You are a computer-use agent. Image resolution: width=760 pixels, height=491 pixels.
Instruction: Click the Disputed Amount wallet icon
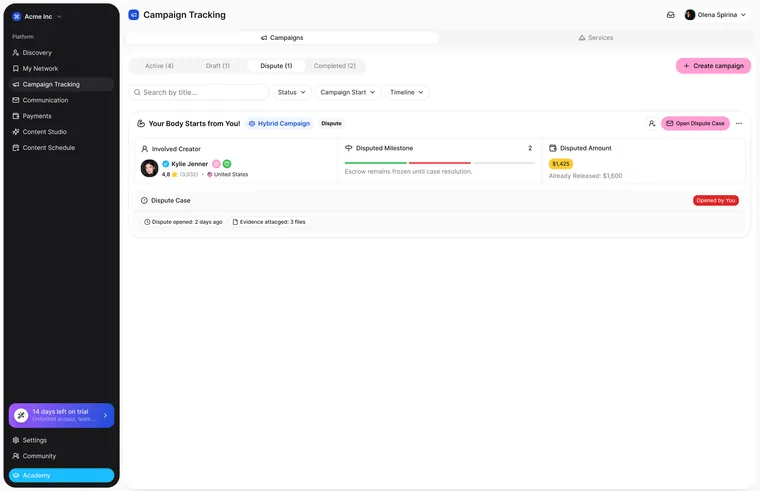pos(553,148)
